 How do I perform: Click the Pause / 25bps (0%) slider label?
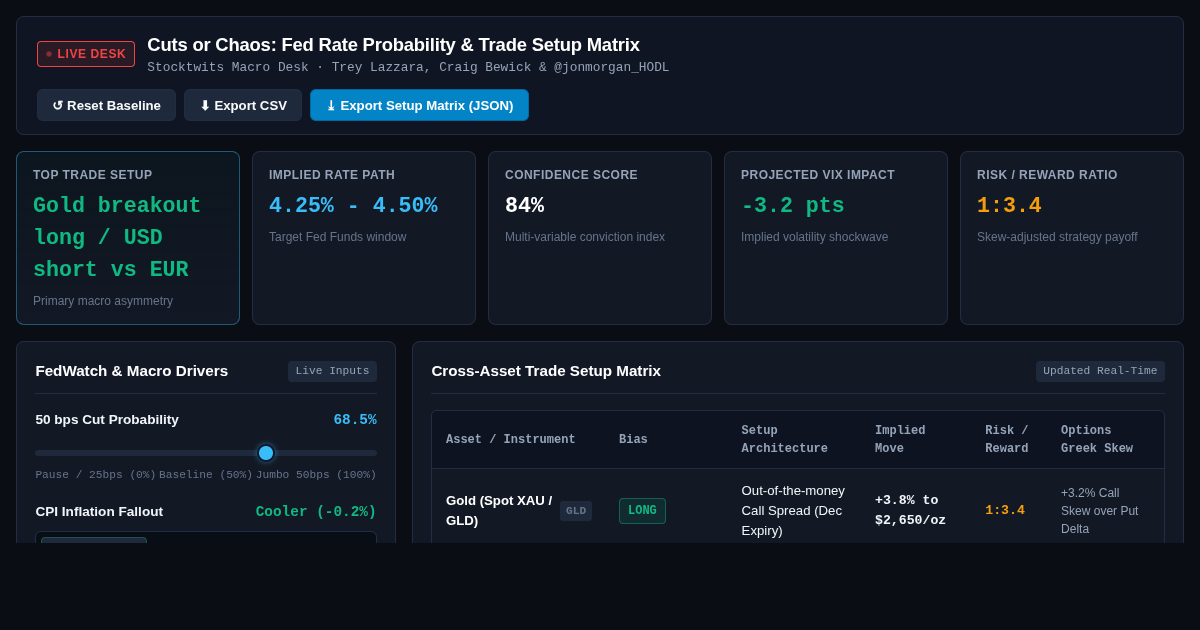click(96, 475)
